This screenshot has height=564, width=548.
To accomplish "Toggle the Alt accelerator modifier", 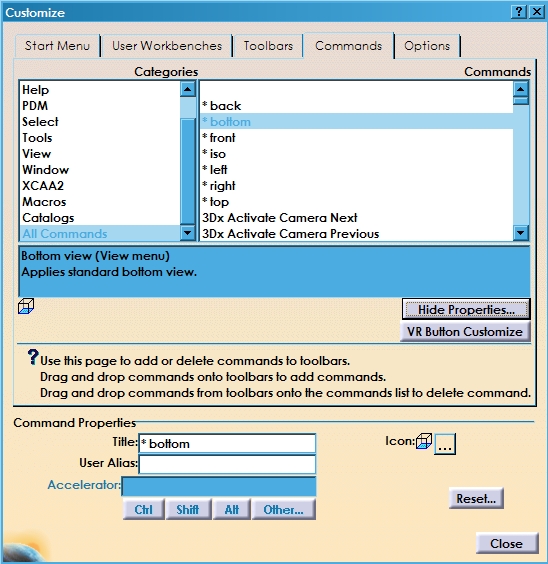I will 232,509.
